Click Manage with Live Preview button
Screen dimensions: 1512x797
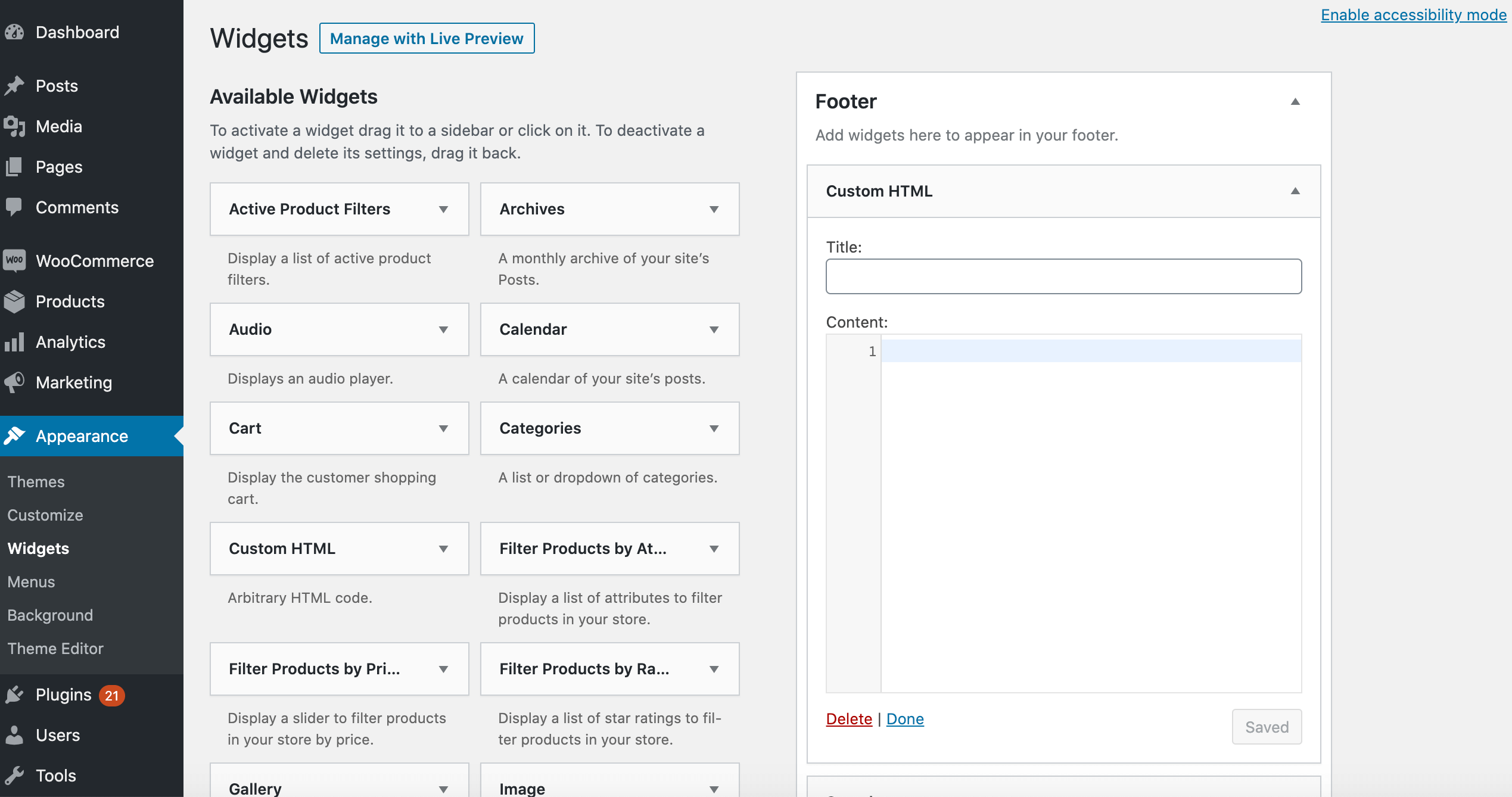427,39
